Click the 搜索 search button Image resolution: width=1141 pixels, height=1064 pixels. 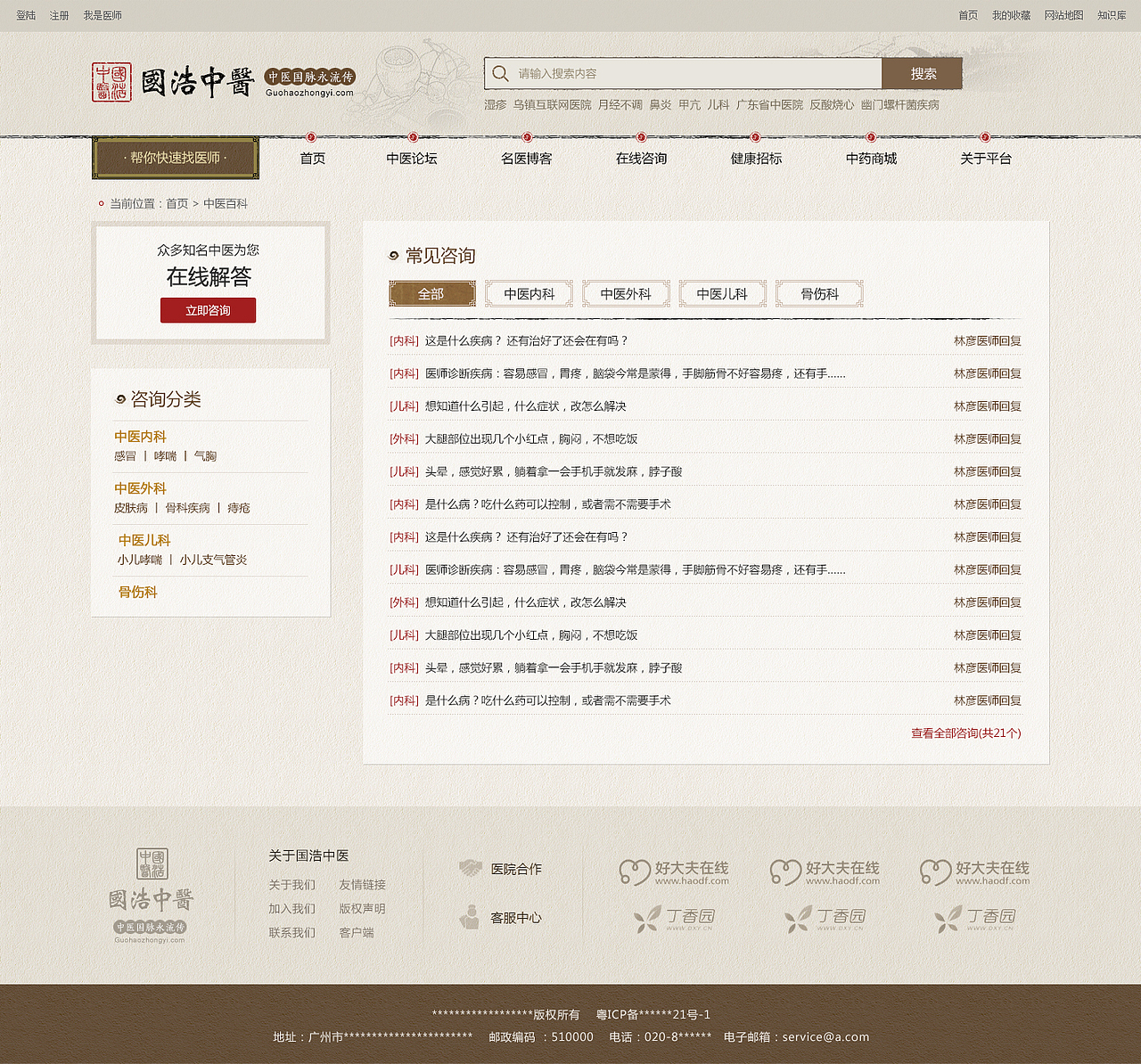coord(923,74)
